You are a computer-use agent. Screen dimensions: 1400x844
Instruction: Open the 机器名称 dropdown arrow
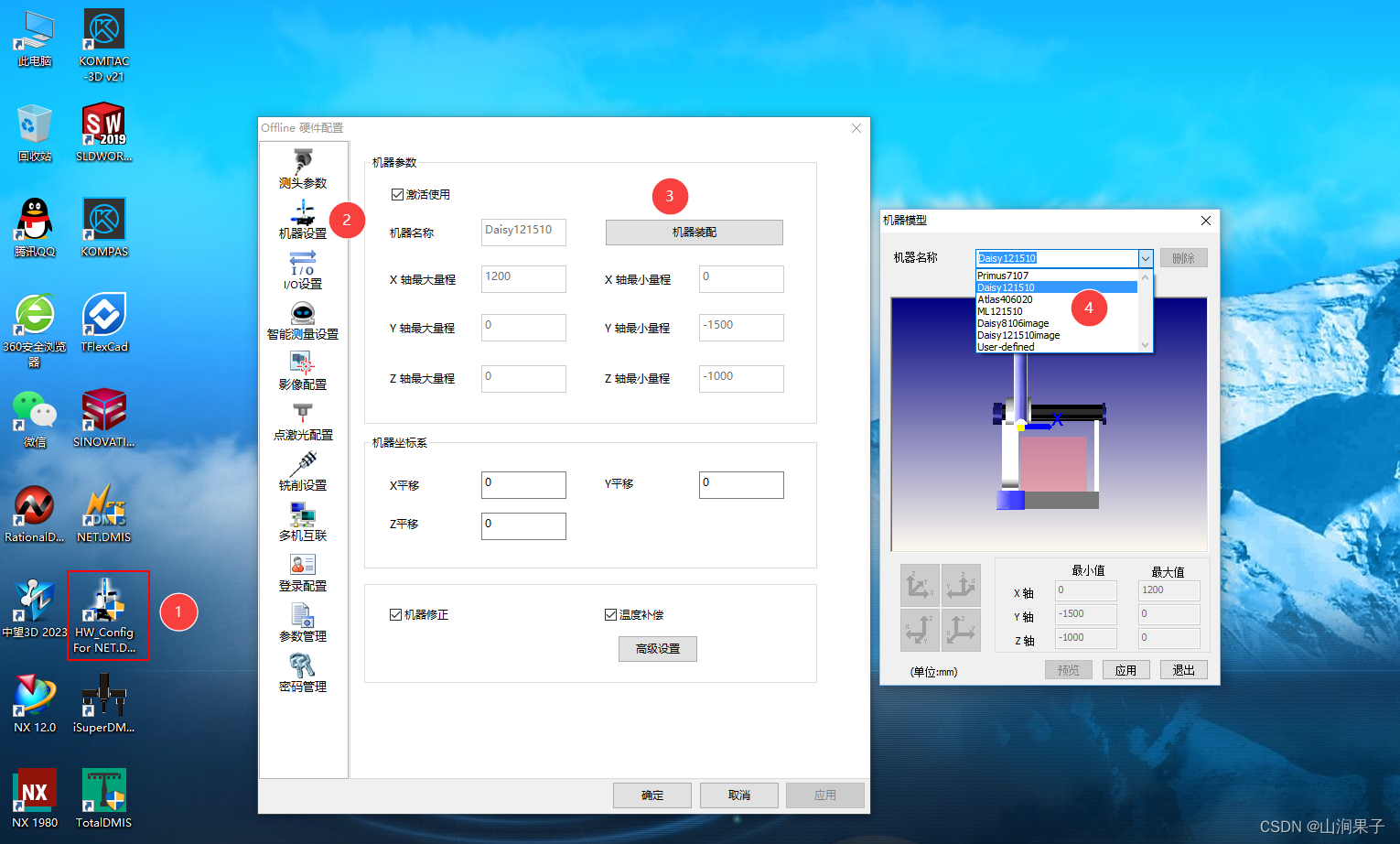pos(1145,258)
